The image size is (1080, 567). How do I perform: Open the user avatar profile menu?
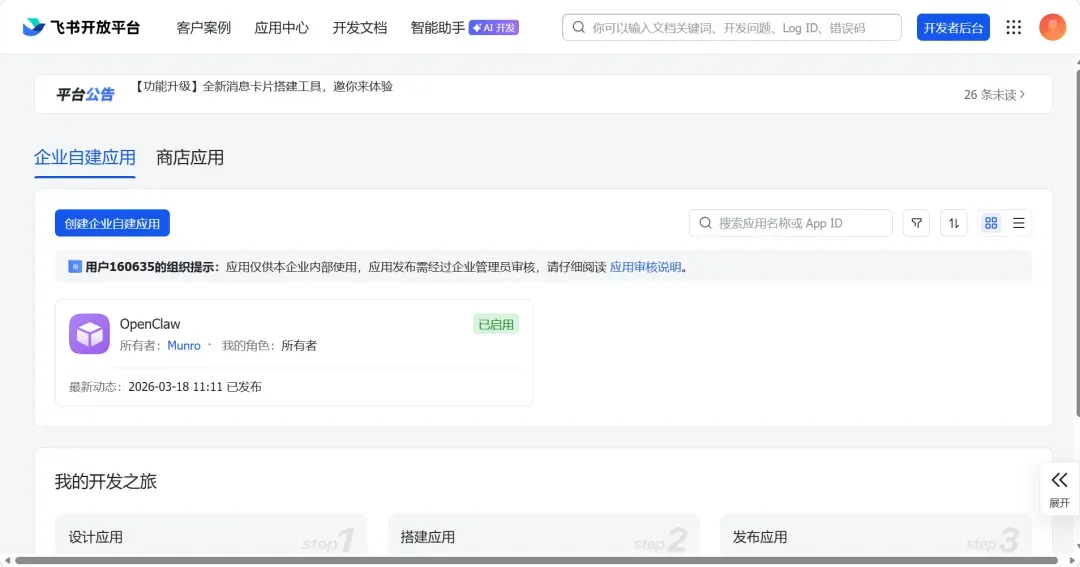(1052, 27)
